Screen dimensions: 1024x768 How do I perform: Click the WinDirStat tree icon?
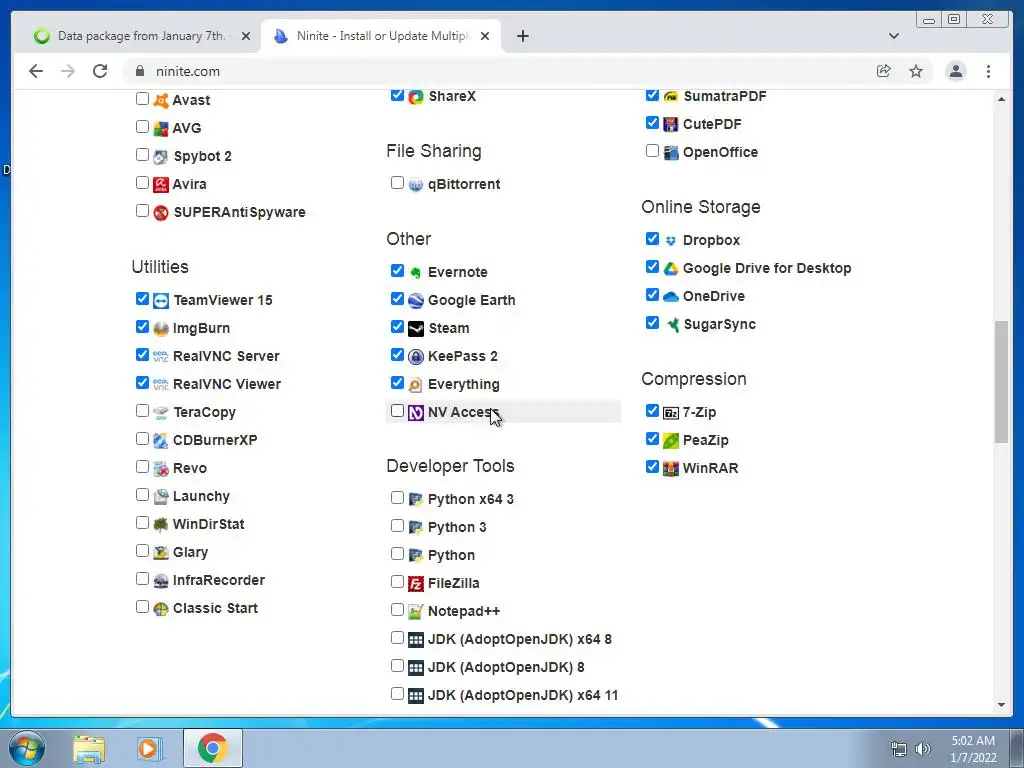pos(161,524)
